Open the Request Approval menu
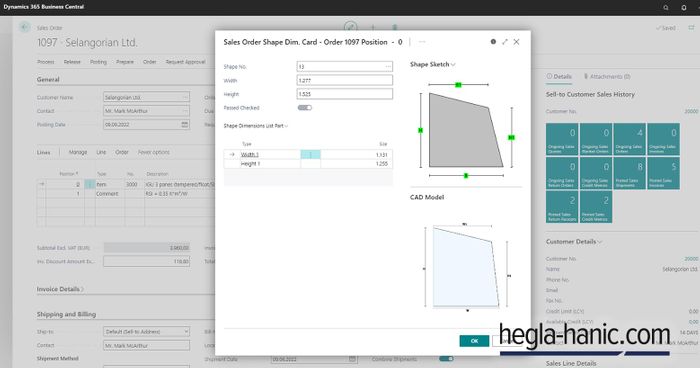Viewport: 700px width, 368px height. (185, 62)
